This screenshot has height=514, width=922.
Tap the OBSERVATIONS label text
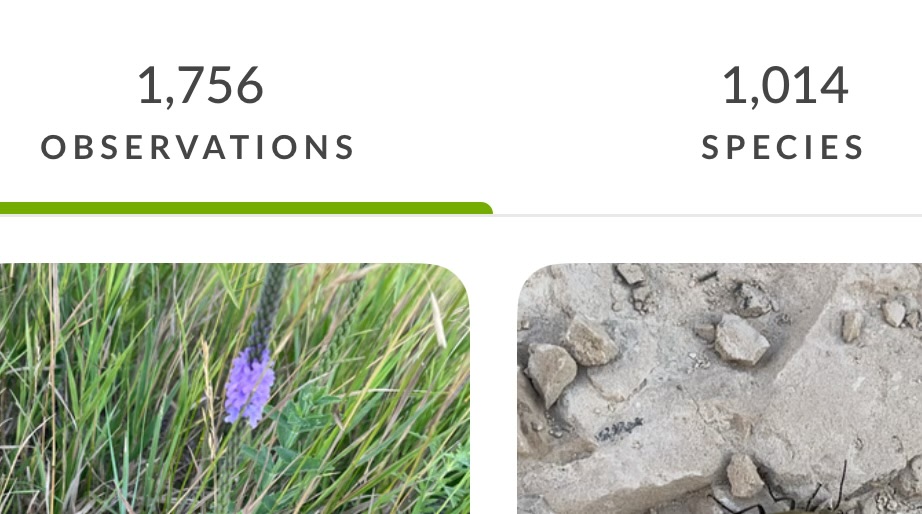[198, 147]
